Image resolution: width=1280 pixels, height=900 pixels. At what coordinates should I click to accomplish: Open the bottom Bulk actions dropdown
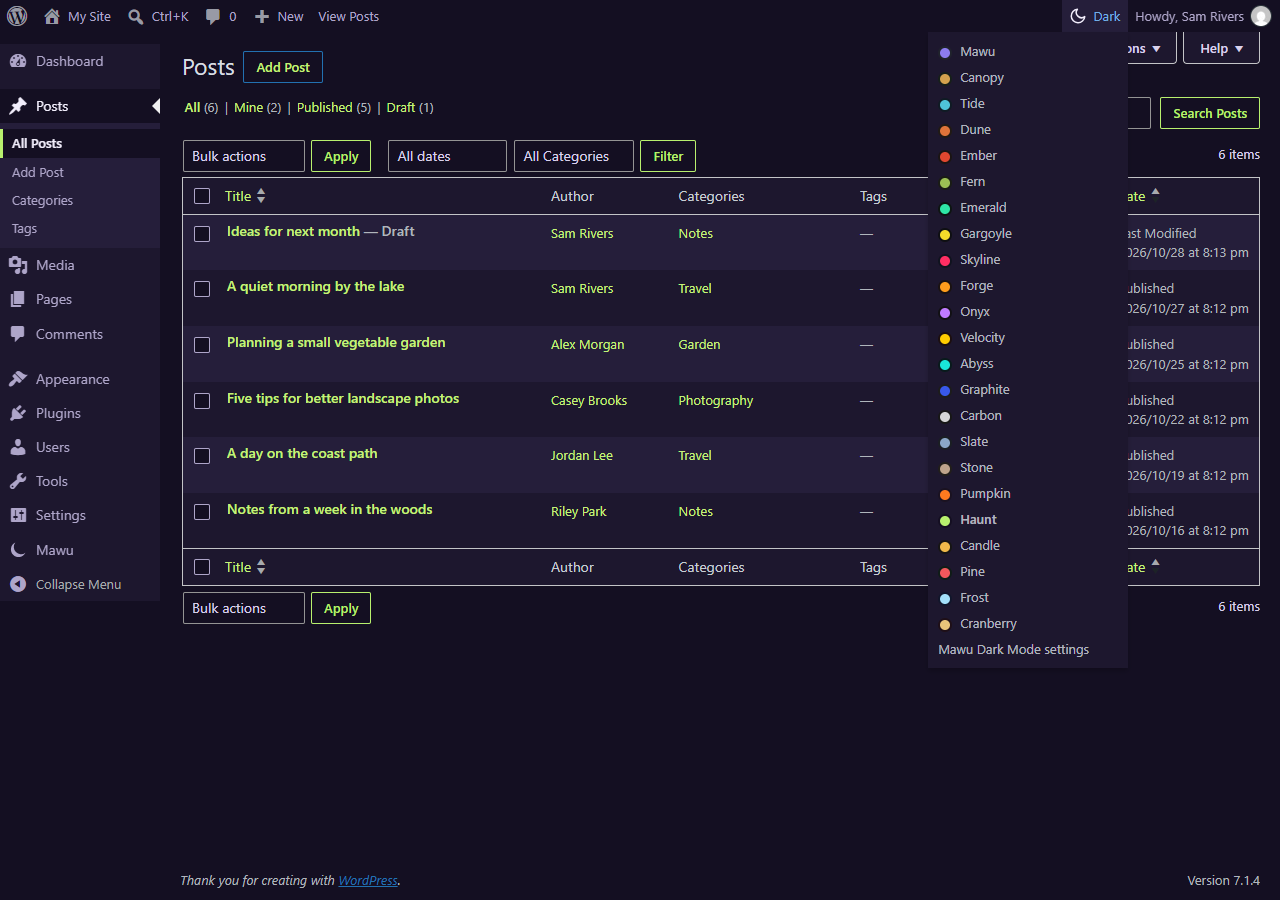click(x=244, y=608)
